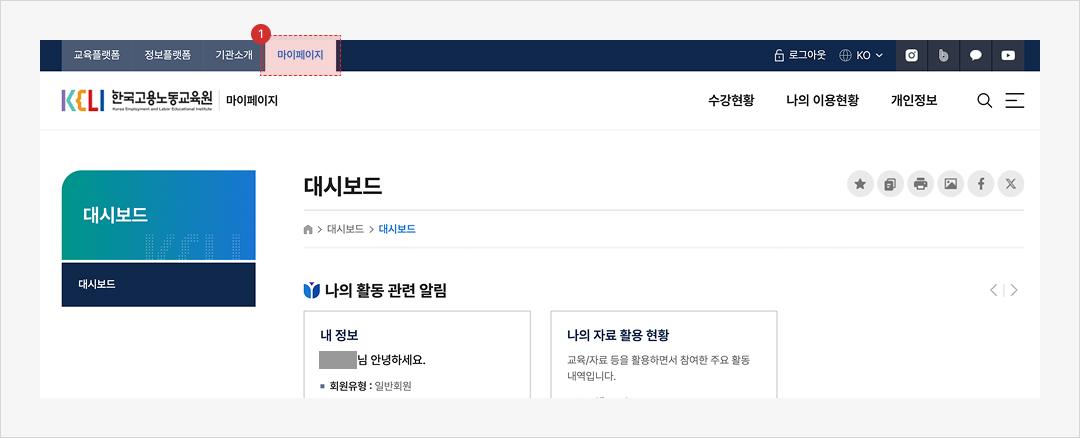This screenshot has width=1080, height=438.
Task: Share page on X (Twitter)
Action: [1011, 184]
